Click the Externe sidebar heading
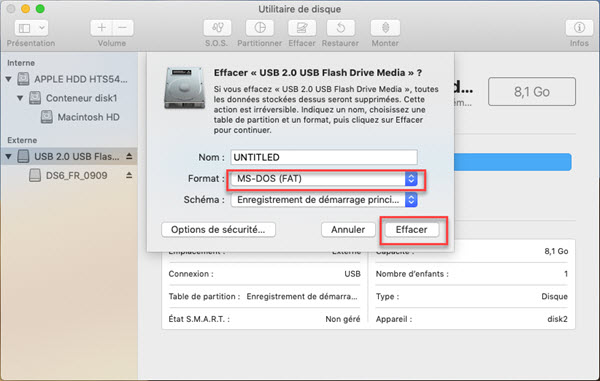Image resolution: width=600 pixels, height=381 pixels. [x=22, y=140]
